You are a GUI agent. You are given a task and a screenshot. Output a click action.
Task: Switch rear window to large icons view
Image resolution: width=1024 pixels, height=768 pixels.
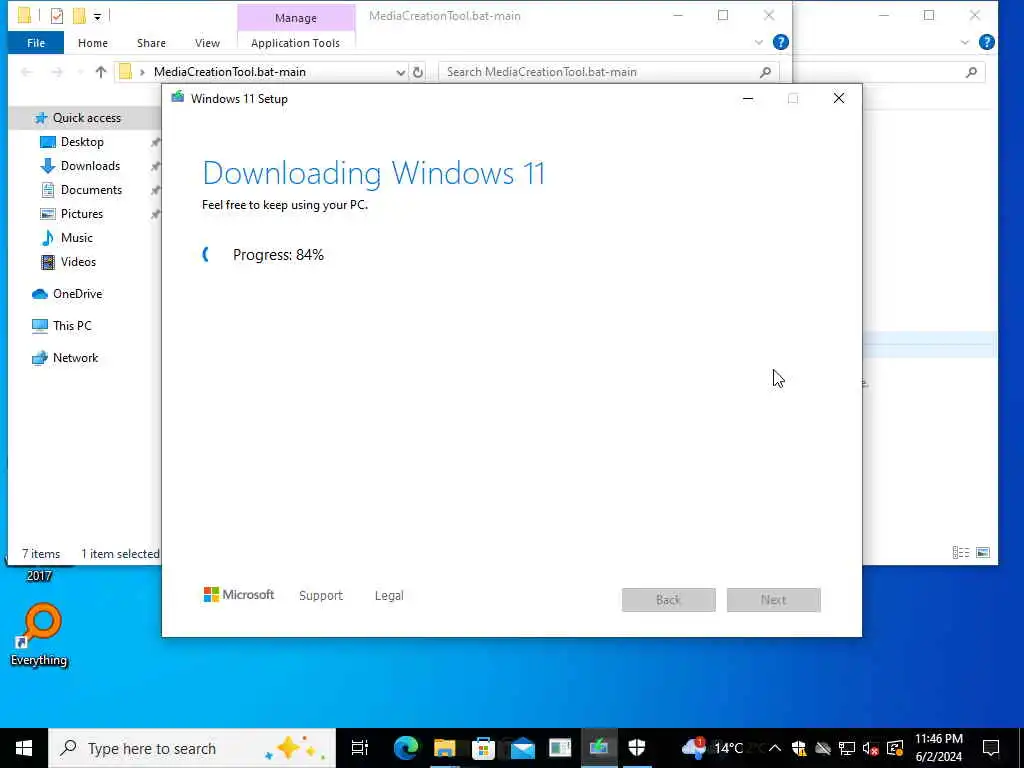[x=983, y=553]
